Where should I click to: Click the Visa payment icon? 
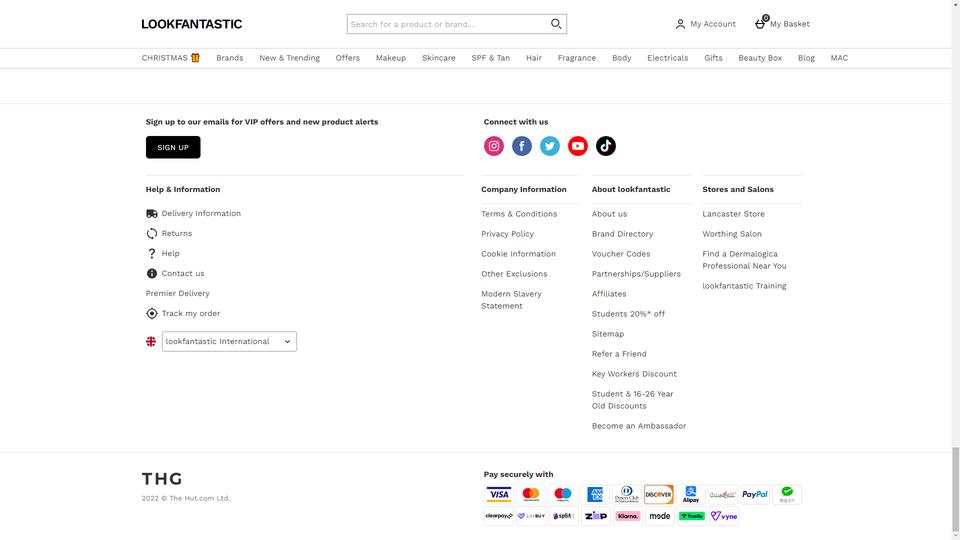(x=499, y=495)
